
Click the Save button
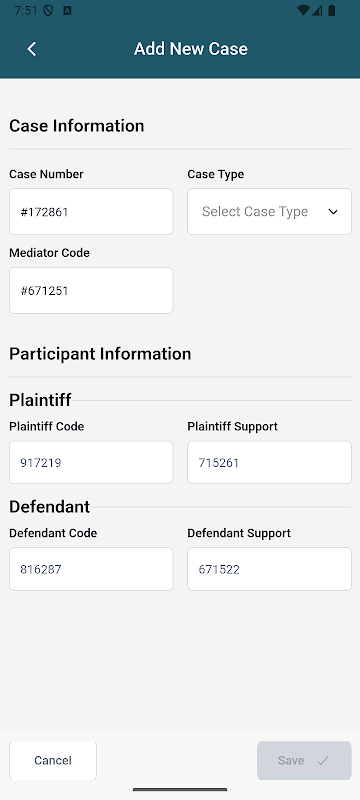(304, 760)
